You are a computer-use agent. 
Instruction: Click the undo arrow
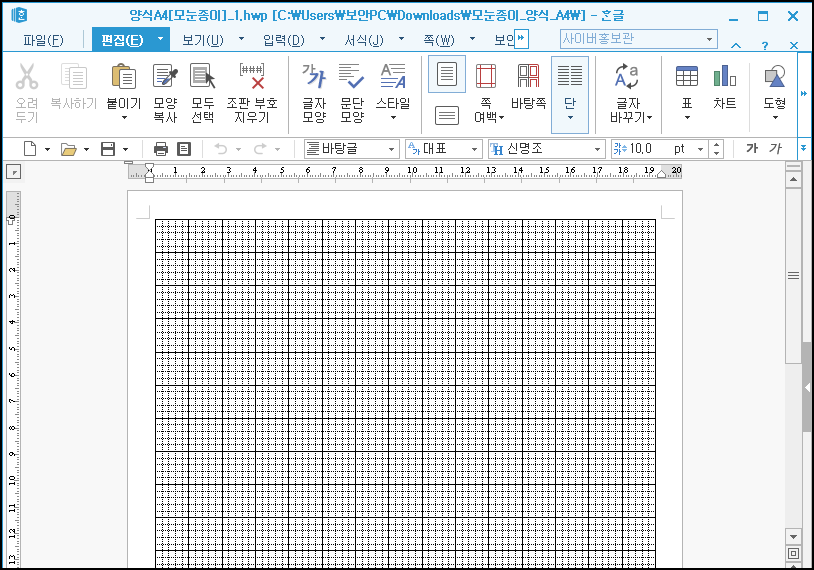(x=221, y=149)
